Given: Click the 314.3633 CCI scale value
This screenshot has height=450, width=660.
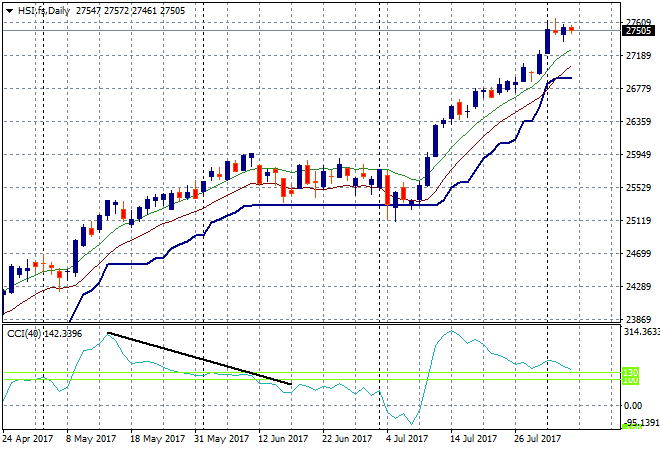Looking at the screenshot, I should [640, 331].
